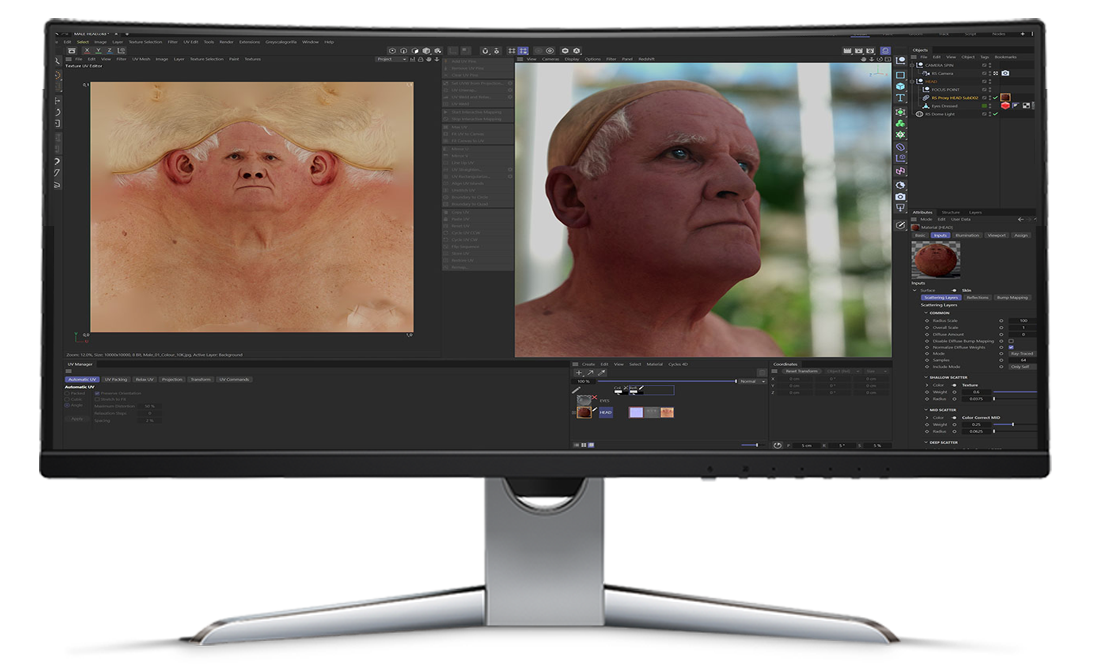Click the red material tag on Eyes Dressed
This screenshot has width=1093, height=670.
click(x=1005, y=106)
